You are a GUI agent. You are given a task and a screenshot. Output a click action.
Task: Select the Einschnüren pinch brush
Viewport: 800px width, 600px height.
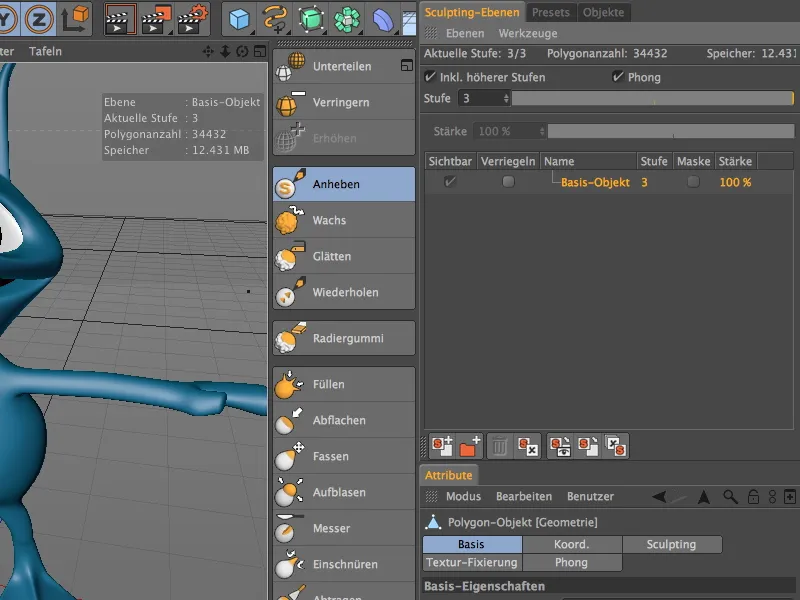pyautogui.click(x=343, y=564)
